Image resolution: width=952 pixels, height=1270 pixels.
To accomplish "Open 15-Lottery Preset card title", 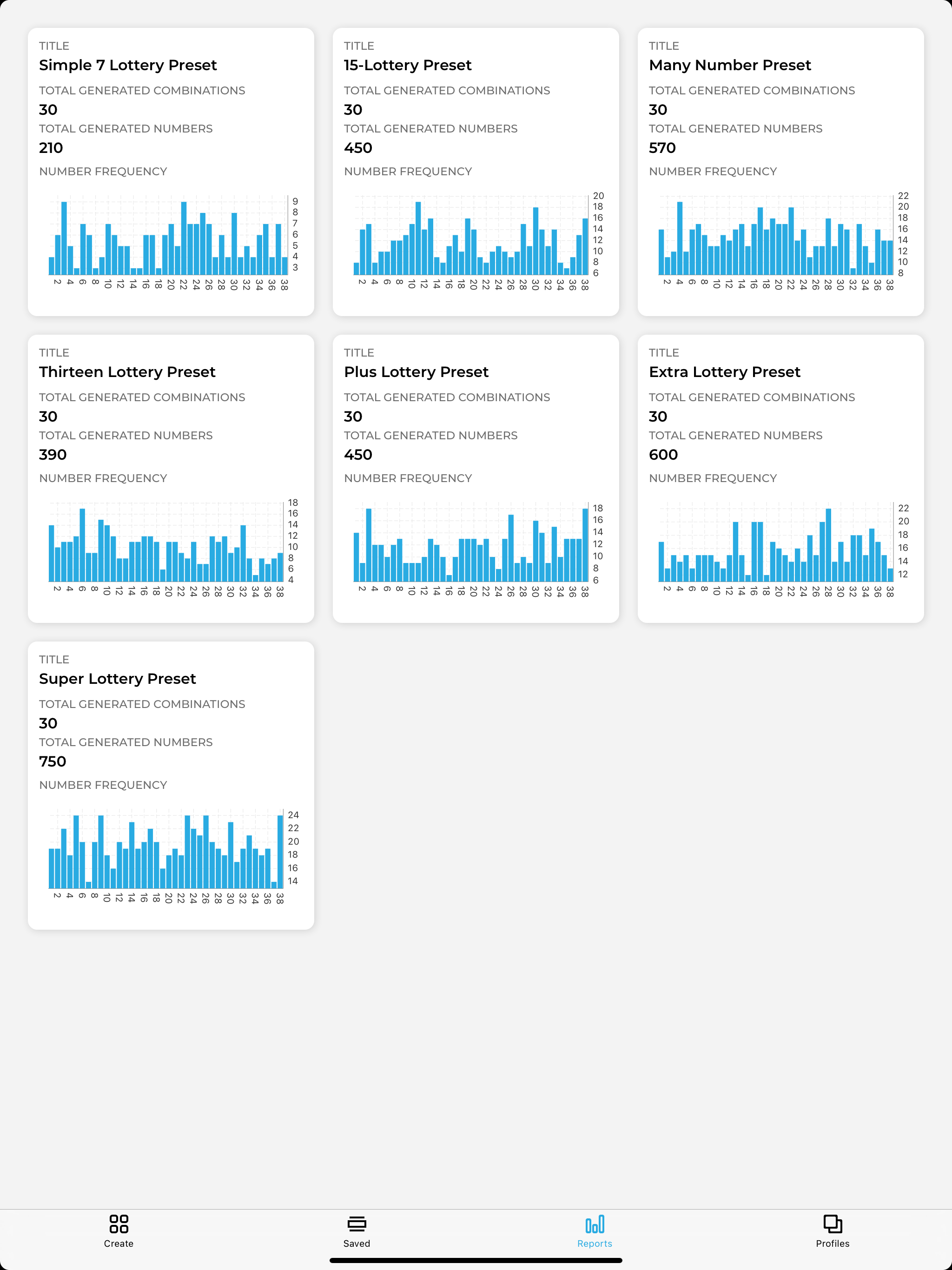I will coord(407,66).
